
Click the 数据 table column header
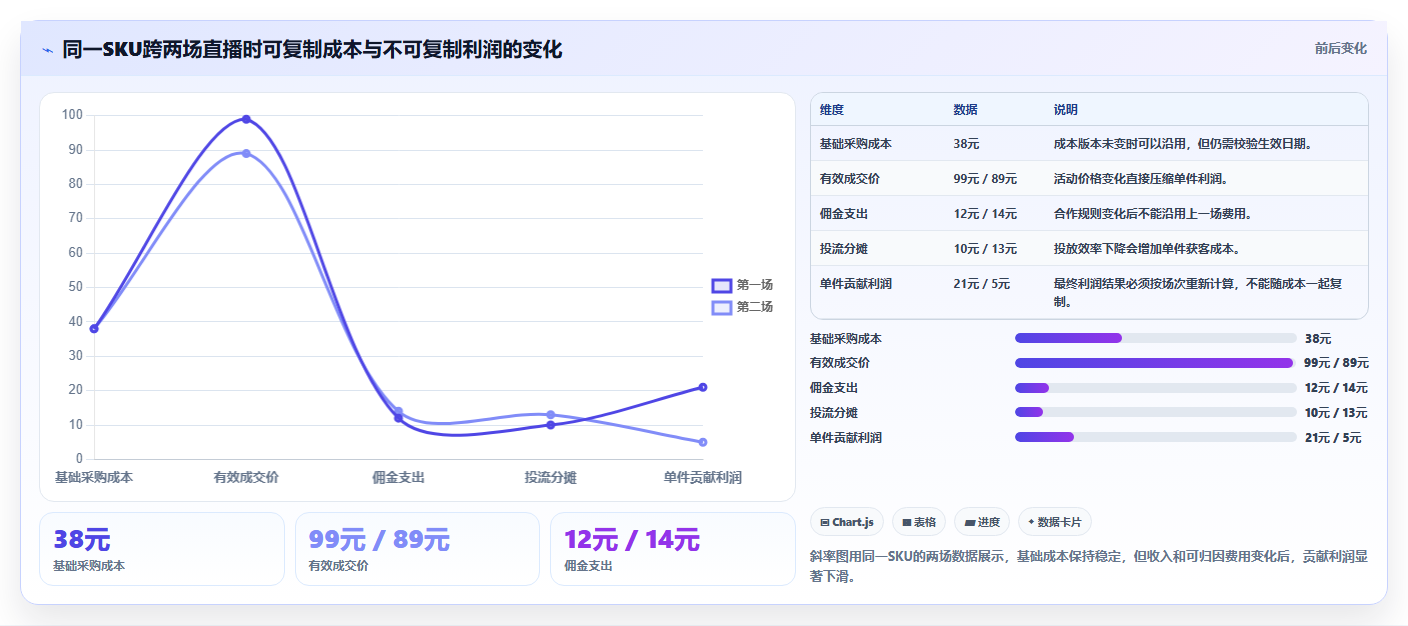966,110
